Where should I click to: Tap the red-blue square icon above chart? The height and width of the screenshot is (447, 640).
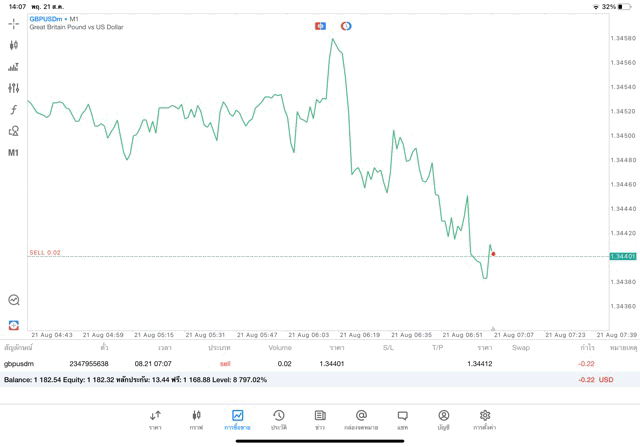320,26
